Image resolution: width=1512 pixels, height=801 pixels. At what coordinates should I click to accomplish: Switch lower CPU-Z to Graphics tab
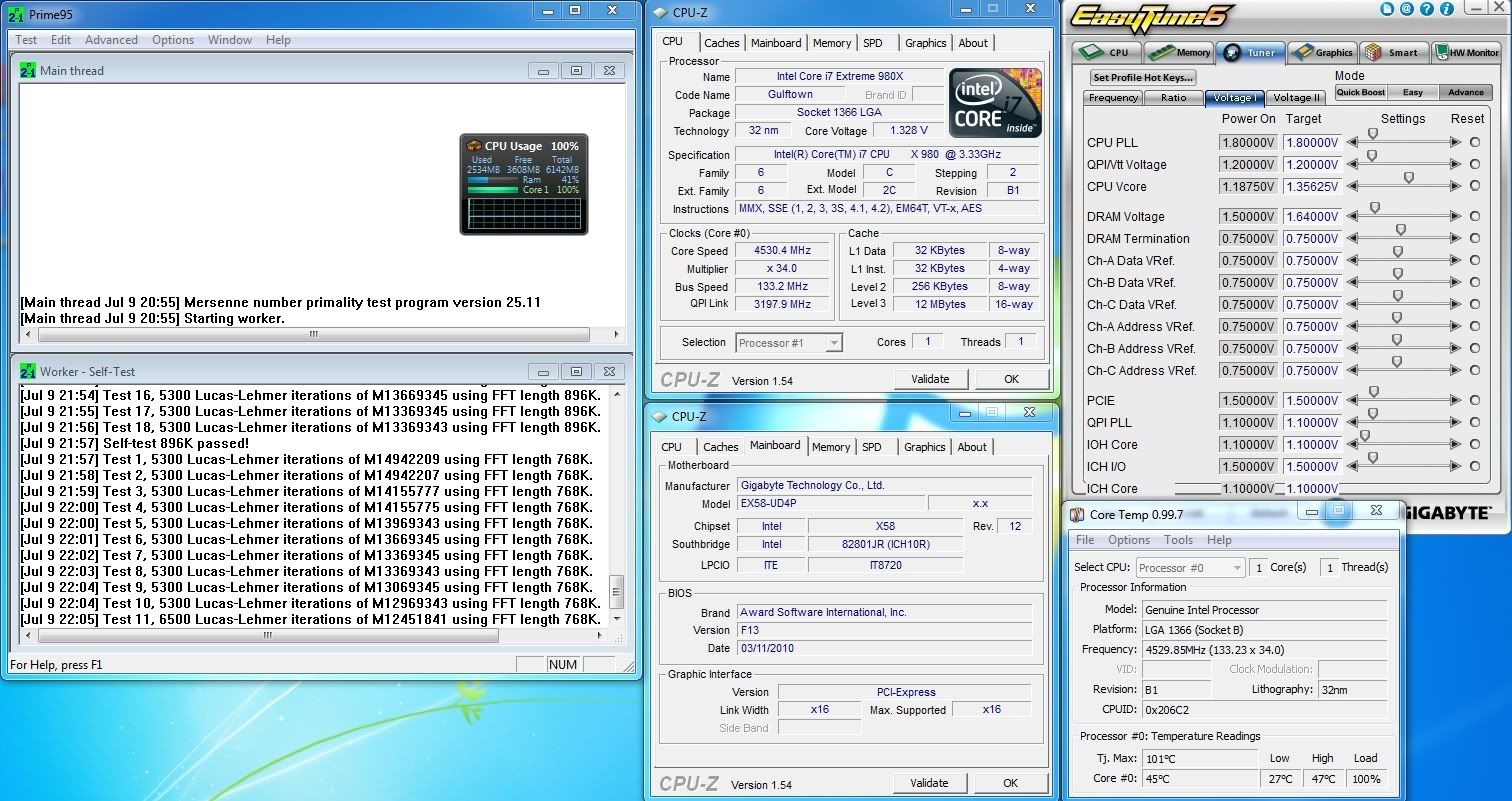click(924, 447)
